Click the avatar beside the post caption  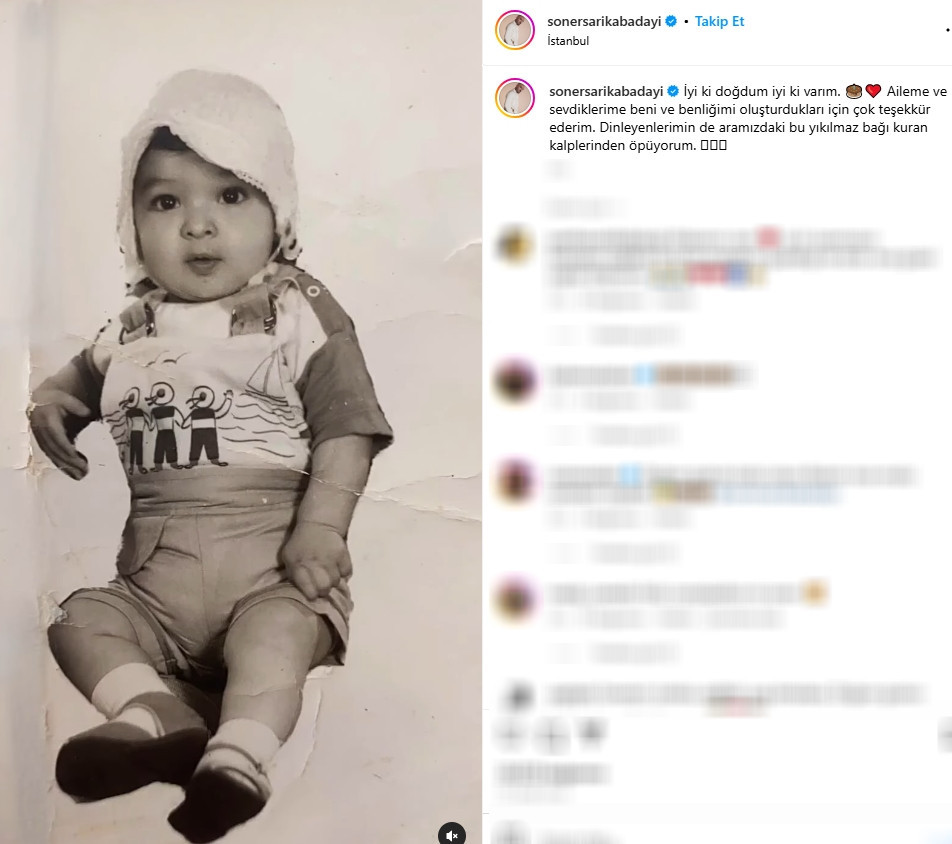pyautogui.click(x=515, y=97)
